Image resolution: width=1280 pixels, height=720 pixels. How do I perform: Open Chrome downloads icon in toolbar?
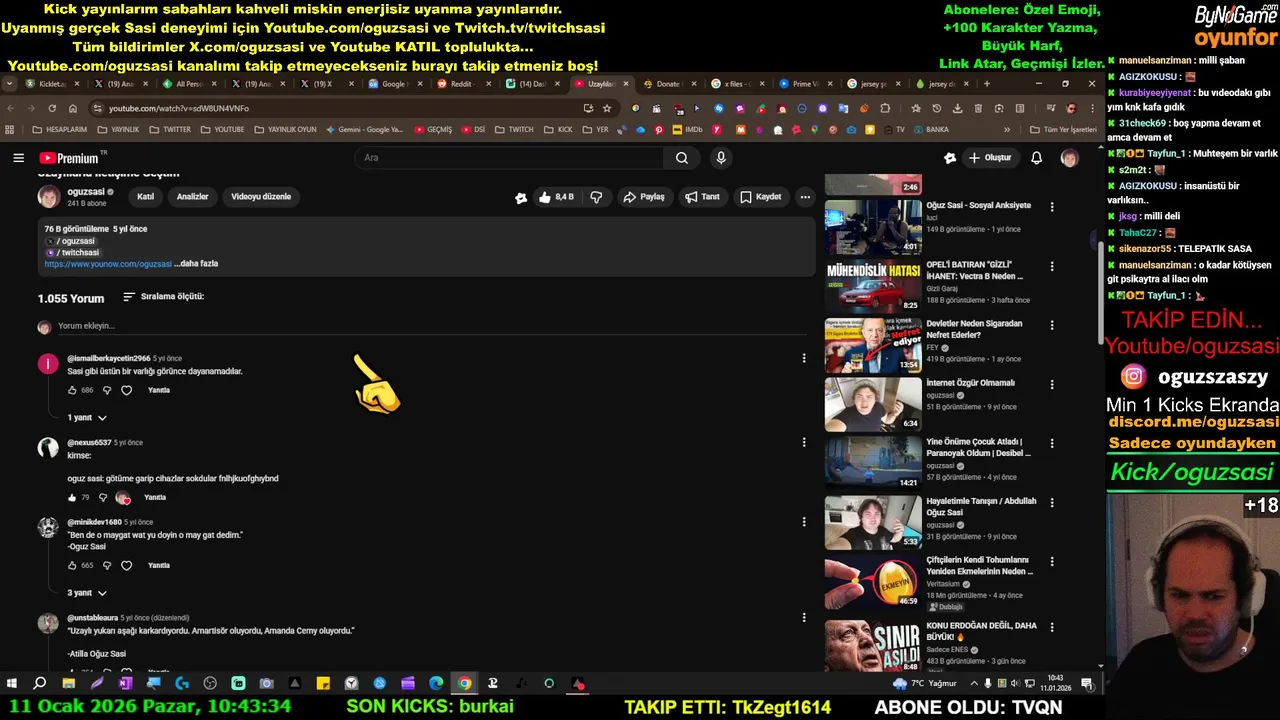click(957, 108)
